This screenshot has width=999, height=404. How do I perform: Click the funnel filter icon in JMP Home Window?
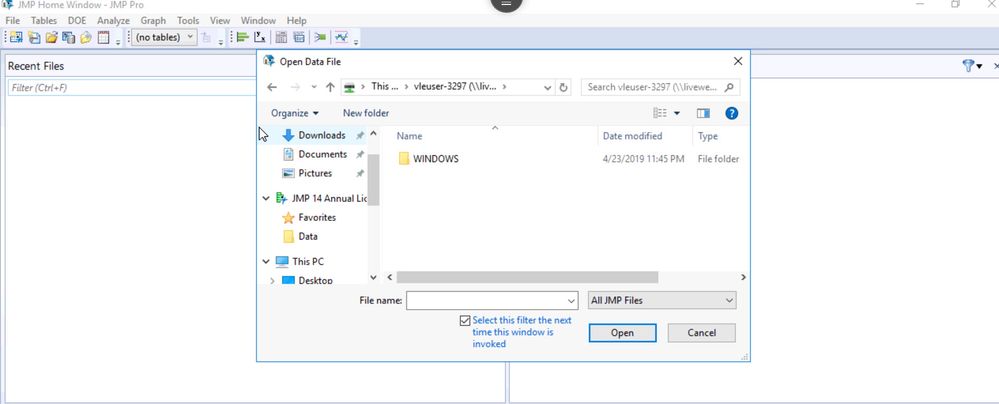pyautogui.click(x=968, y=66)
